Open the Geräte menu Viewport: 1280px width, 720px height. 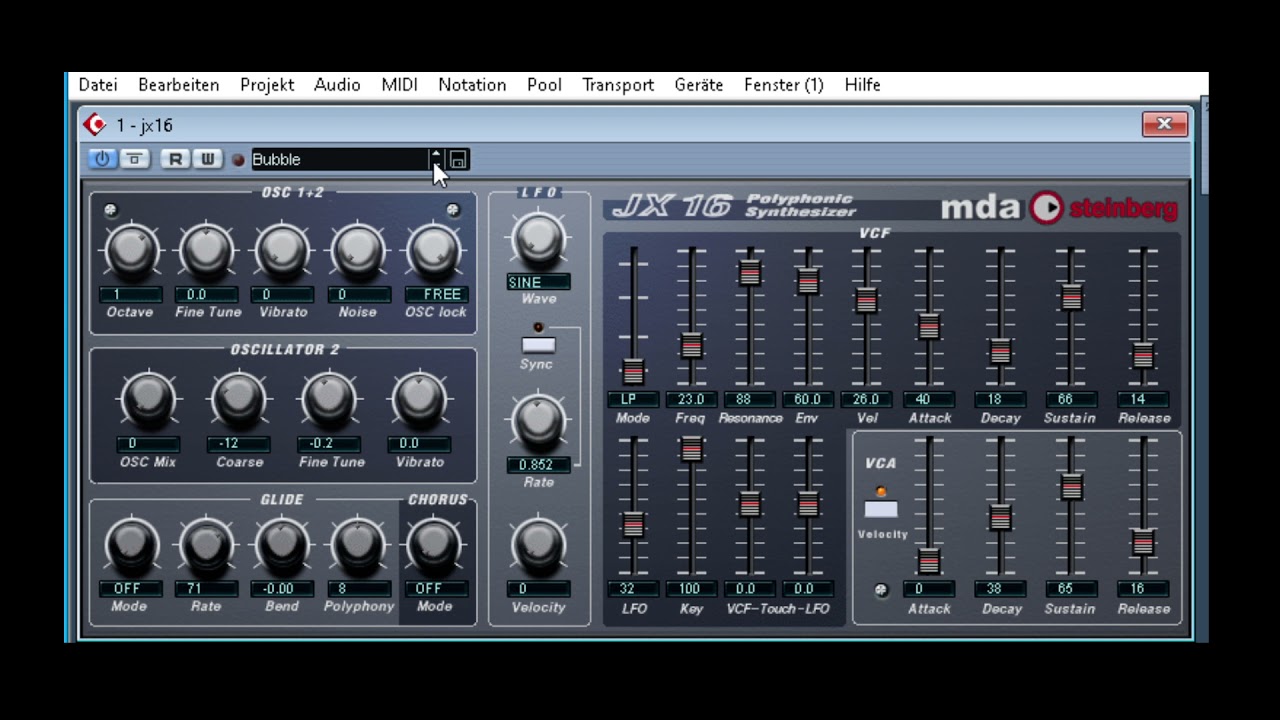699,85
